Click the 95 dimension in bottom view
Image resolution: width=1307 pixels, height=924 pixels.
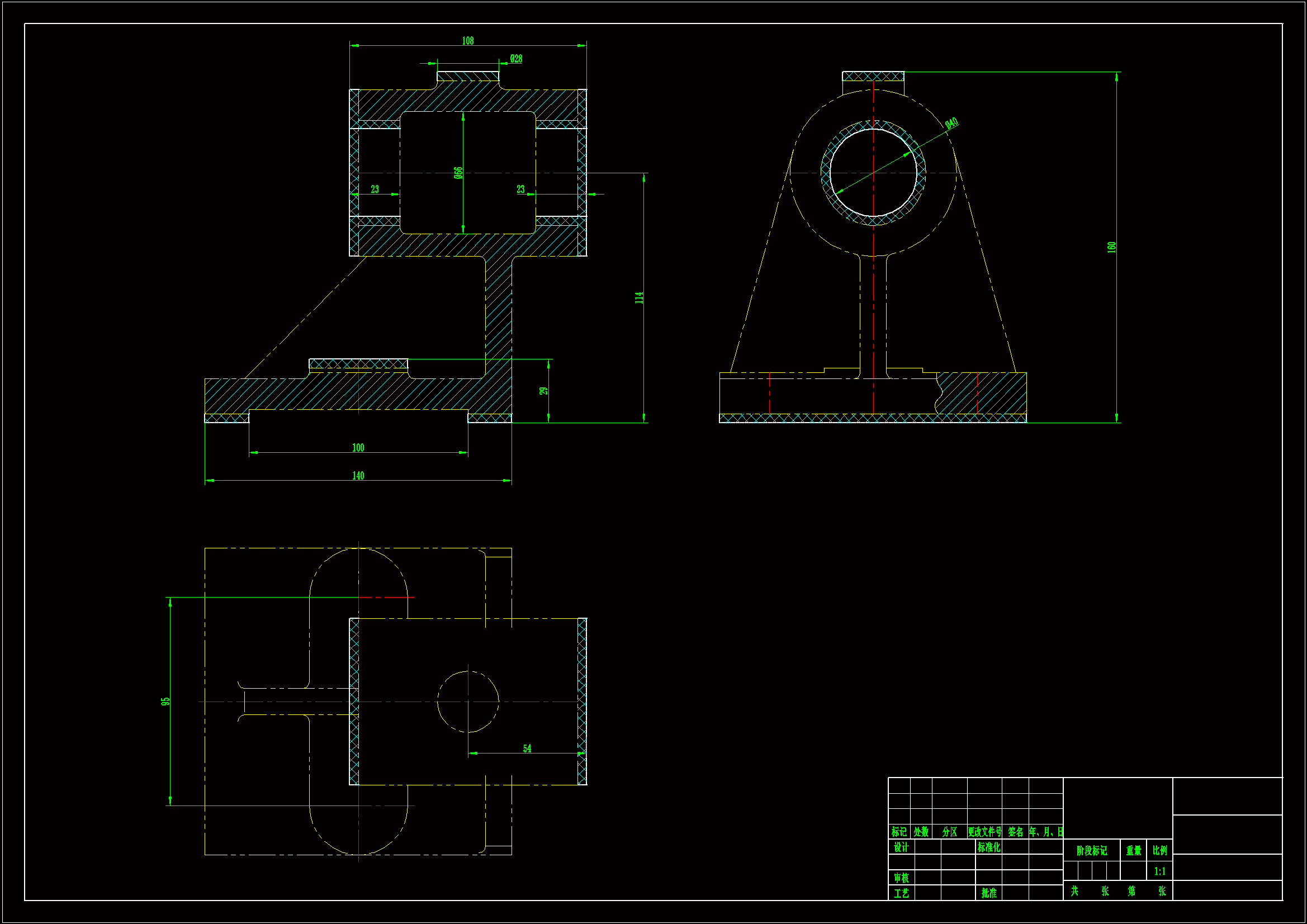click(x=165, y=702)
